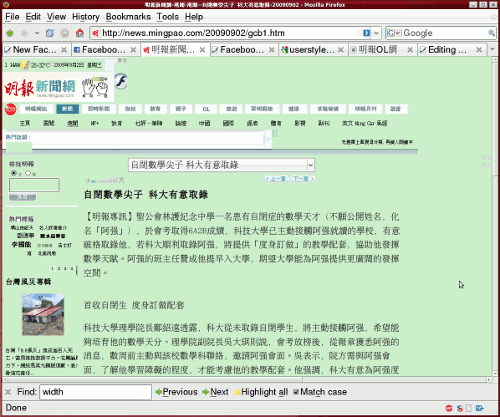Go back with the green Back arrow
Viewport: 500px width, 417px height.
(x=10, y=33)
